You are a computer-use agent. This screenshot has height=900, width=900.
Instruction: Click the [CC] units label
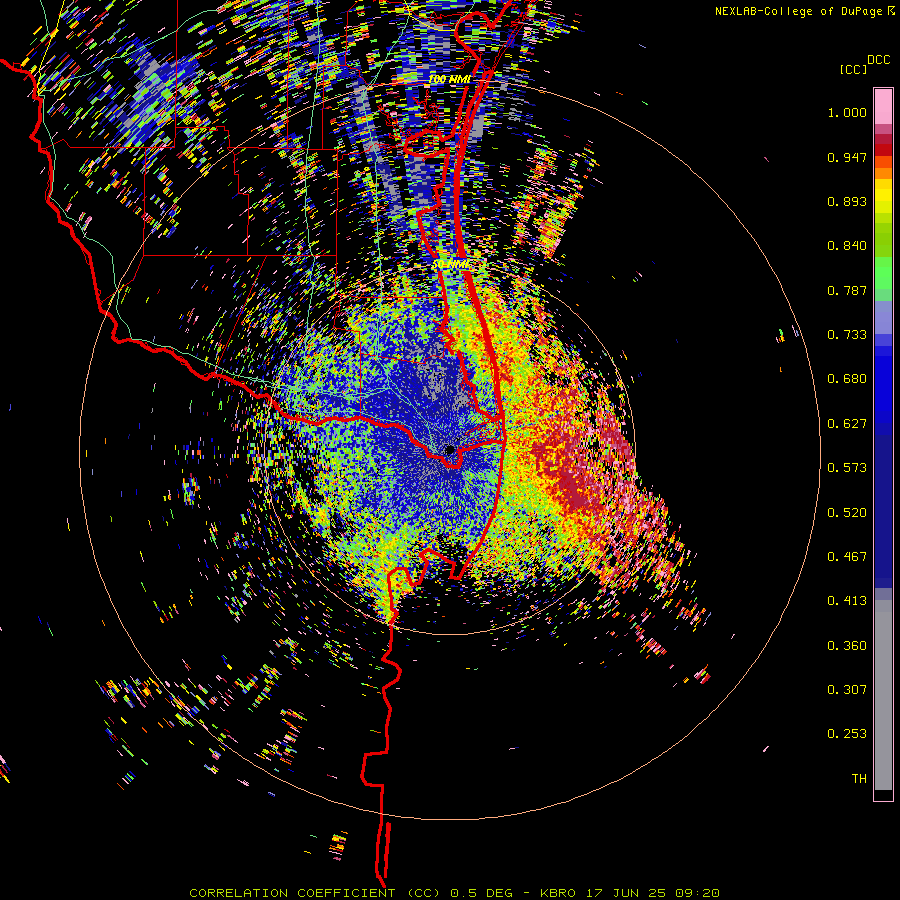853,69
